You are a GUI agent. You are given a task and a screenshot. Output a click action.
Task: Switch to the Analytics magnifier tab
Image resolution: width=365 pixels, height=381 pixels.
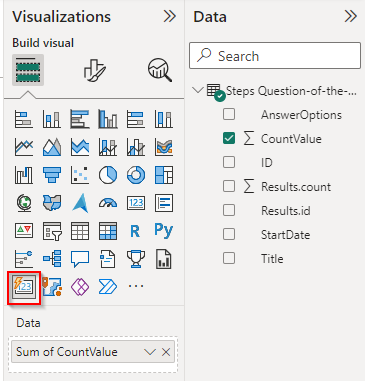(160, 70)
